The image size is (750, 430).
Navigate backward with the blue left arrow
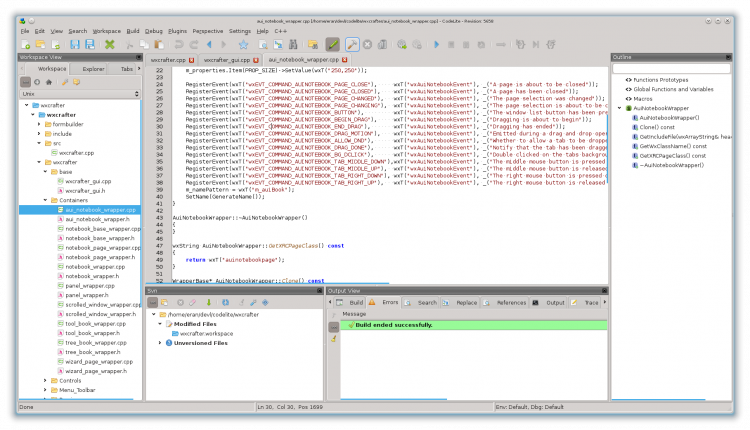pos(209,44)
